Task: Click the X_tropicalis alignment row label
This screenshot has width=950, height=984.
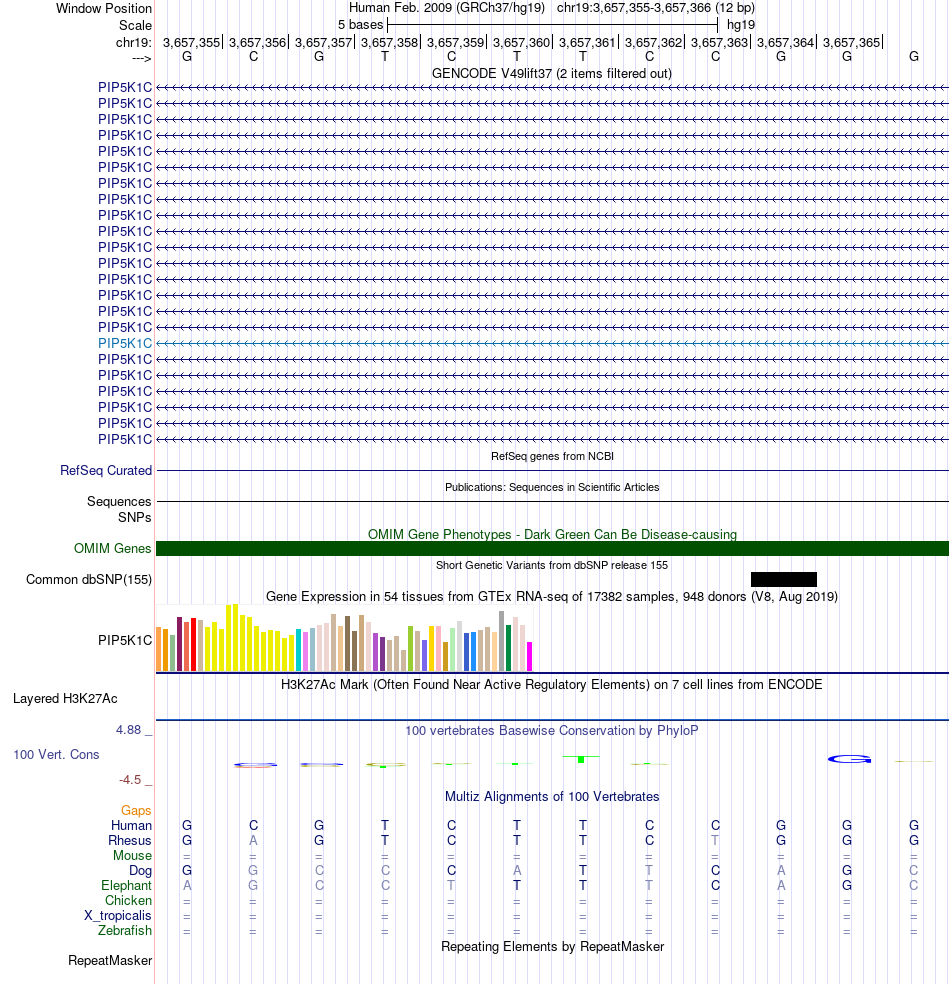Action: (x=118, y=916)
